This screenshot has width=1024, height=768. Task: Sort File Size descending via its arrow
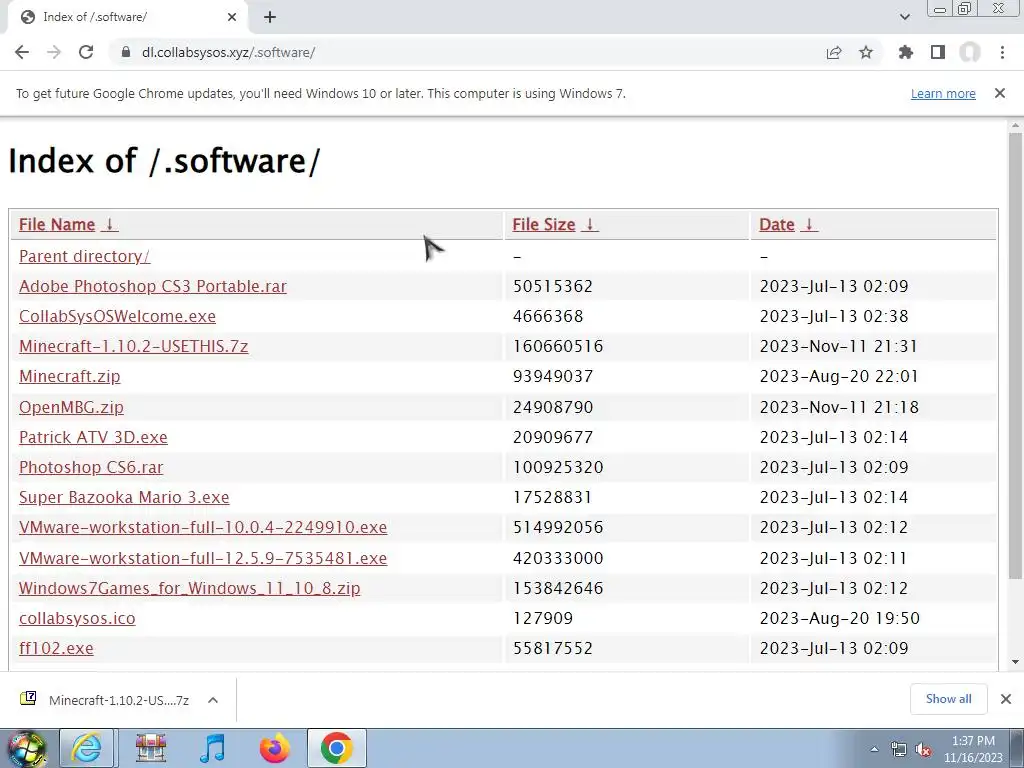click(590, 225)
